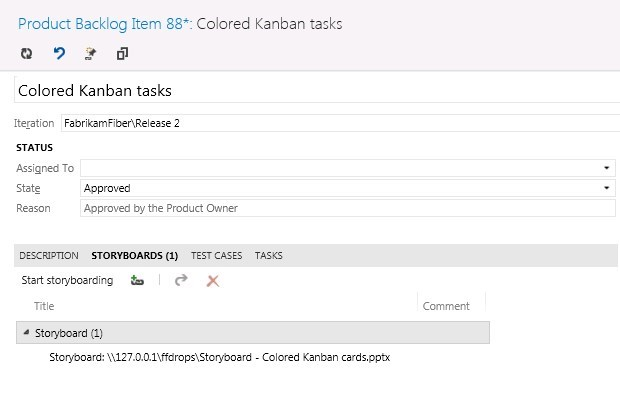Image resolution: width=620 pixels, height=399 pixels.
Task: Click the open linked item arrow icon
Action: pyautogui.click(x=181, y=280)
